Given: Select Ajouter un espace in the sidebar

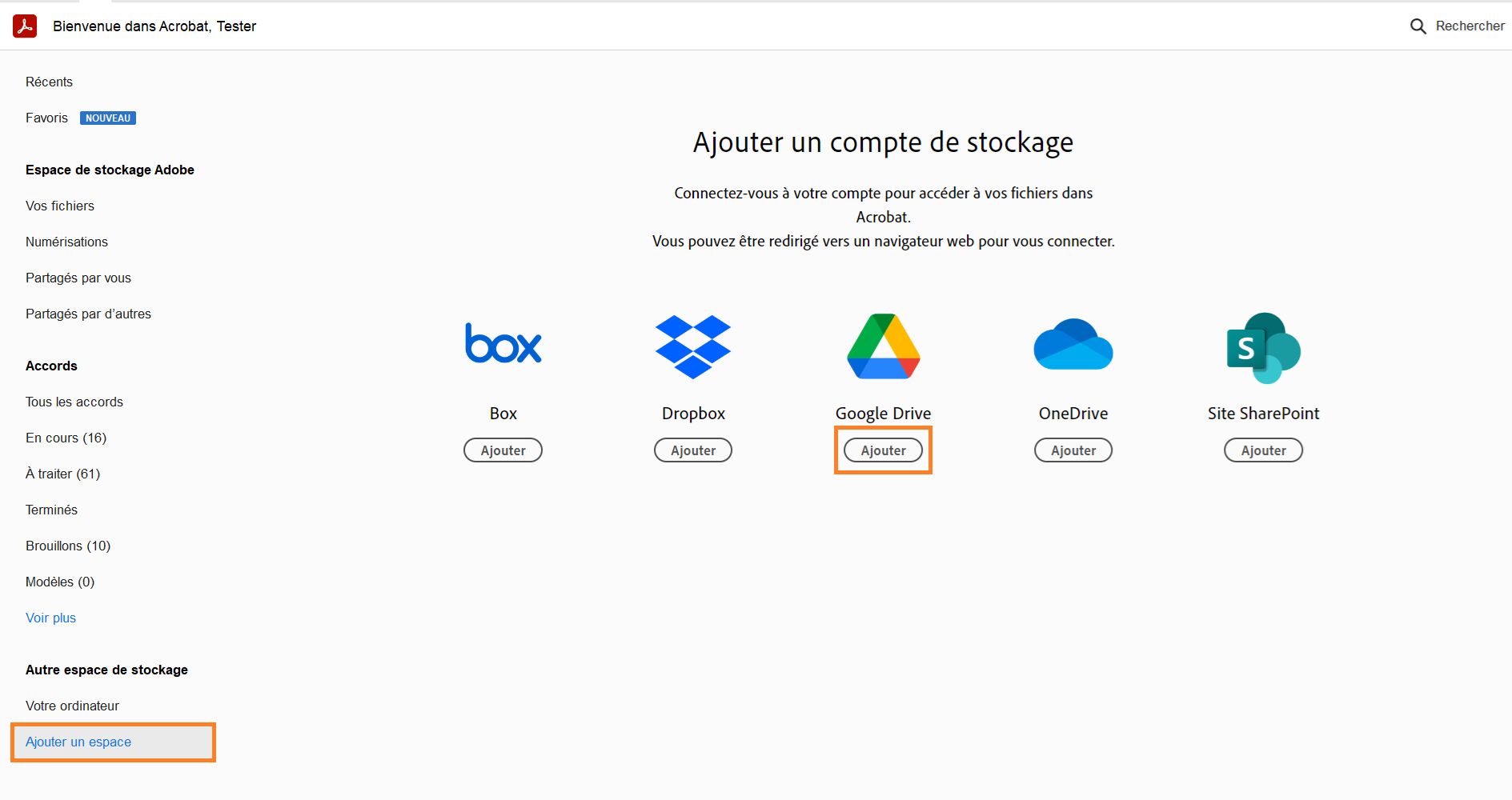Looking at the screenshot, I should tap(78, 742).
